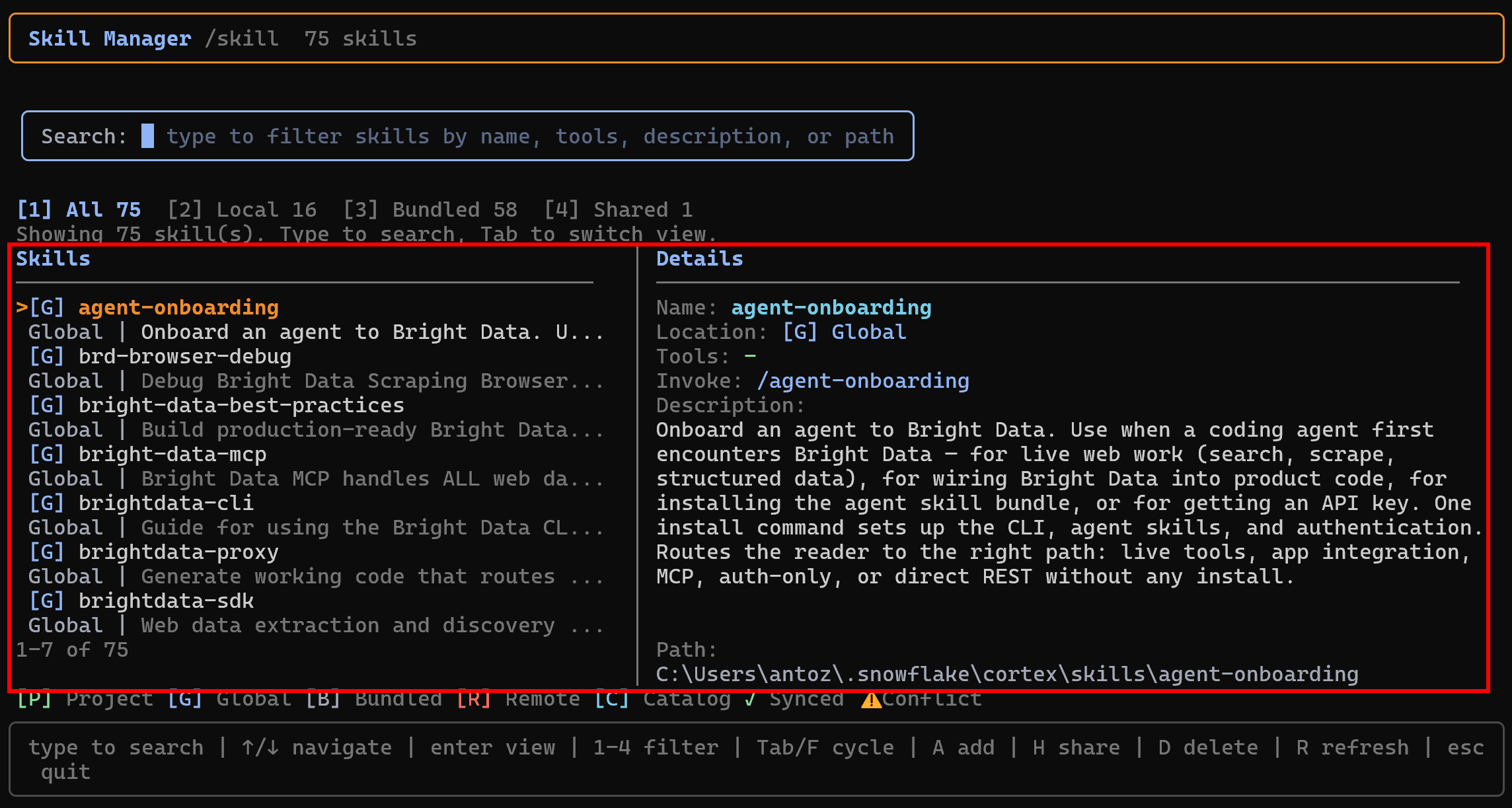The height and width of the screenshot is (808, 1512).
Task: Click the Conflict warning triangle icon
Action: point(871,699)
